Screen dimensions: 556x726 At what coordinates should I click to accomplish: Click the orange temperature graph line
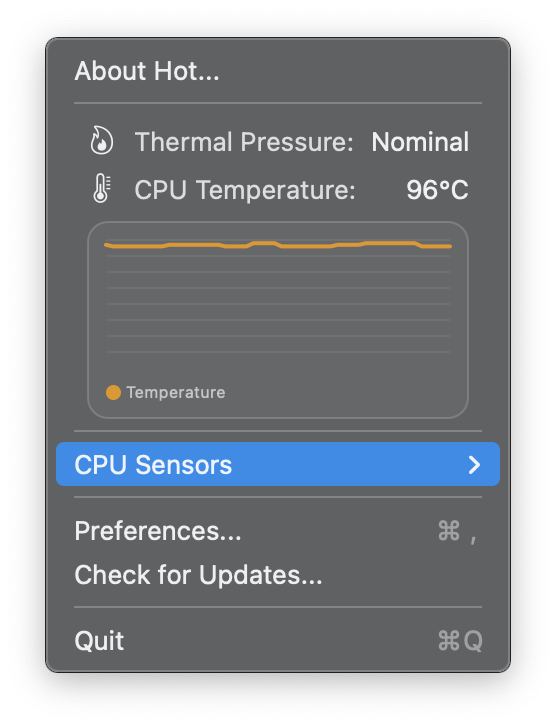[278, 245]
